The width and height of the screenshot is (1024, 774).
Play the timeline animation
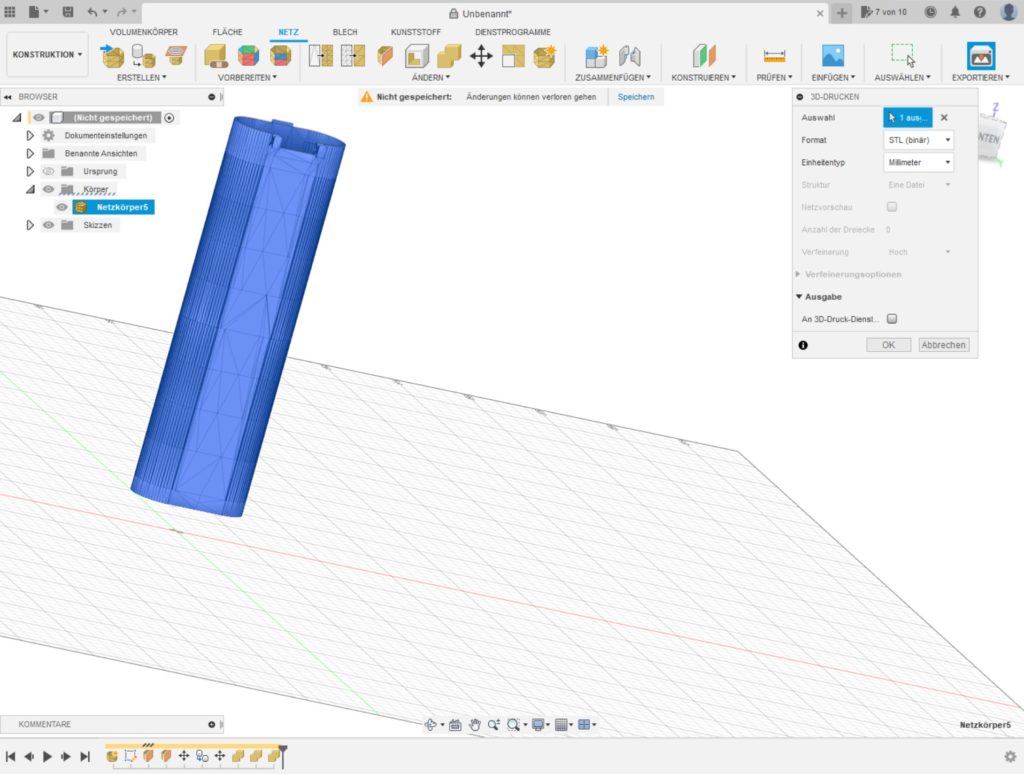47,756
